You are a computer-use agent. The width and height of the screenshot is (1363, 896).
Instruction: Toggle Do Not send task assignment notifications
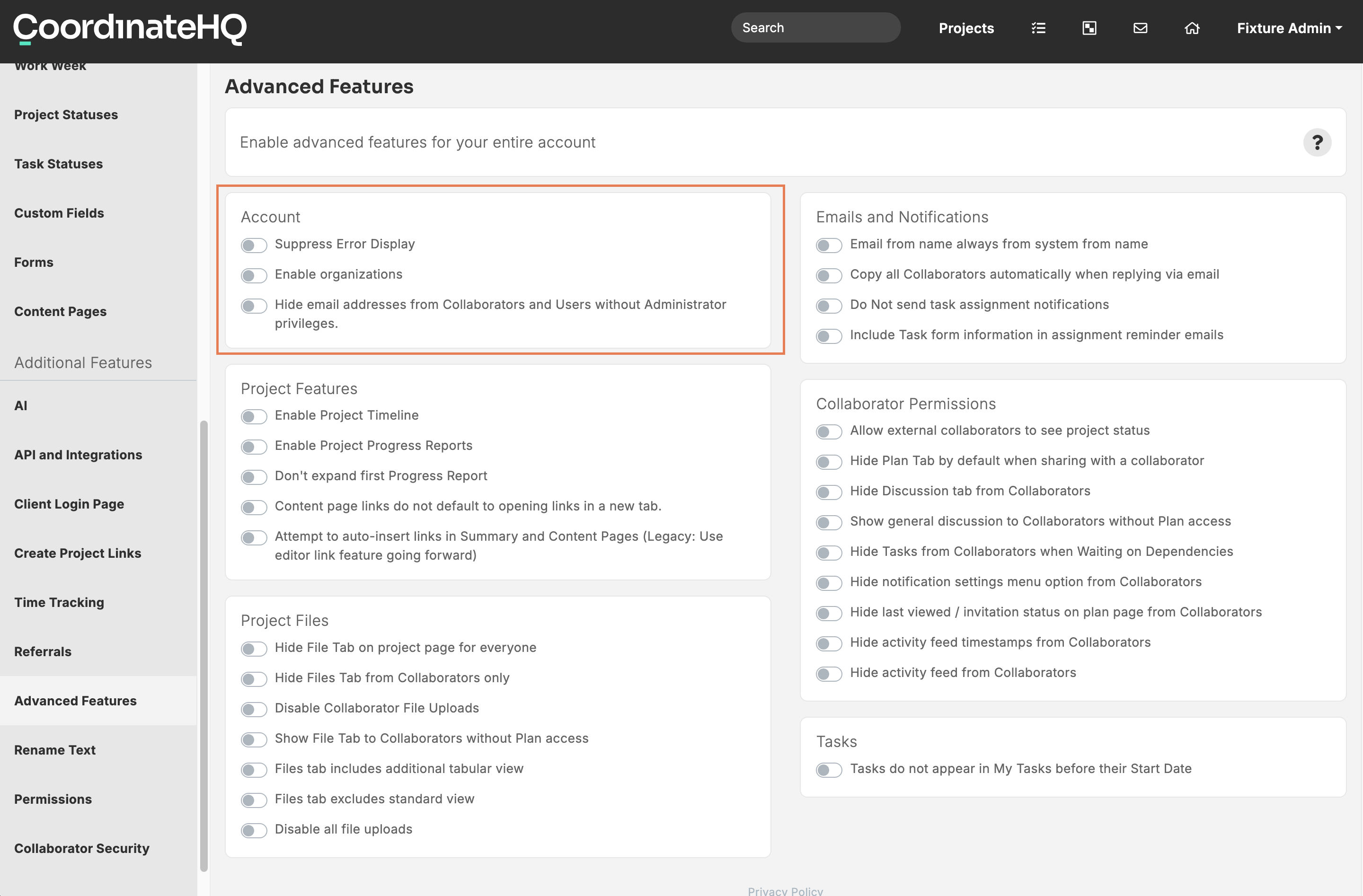(x=829, y=306)
